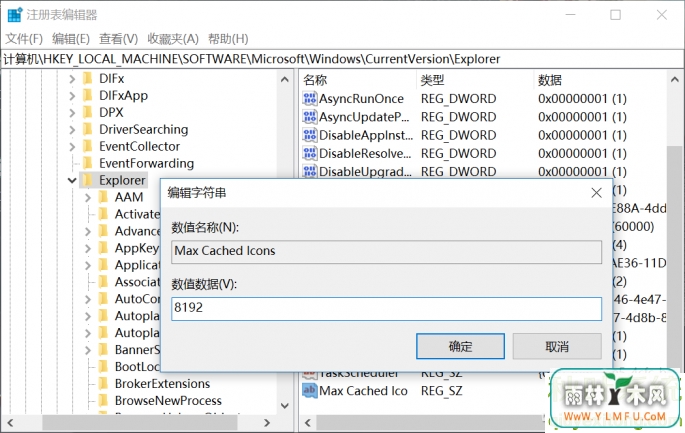Image resolution: width=685 pixels, height=433 pixels.
Task: Click REG_SZ type of Max Cached Ico
Action: tap(442, 391)
